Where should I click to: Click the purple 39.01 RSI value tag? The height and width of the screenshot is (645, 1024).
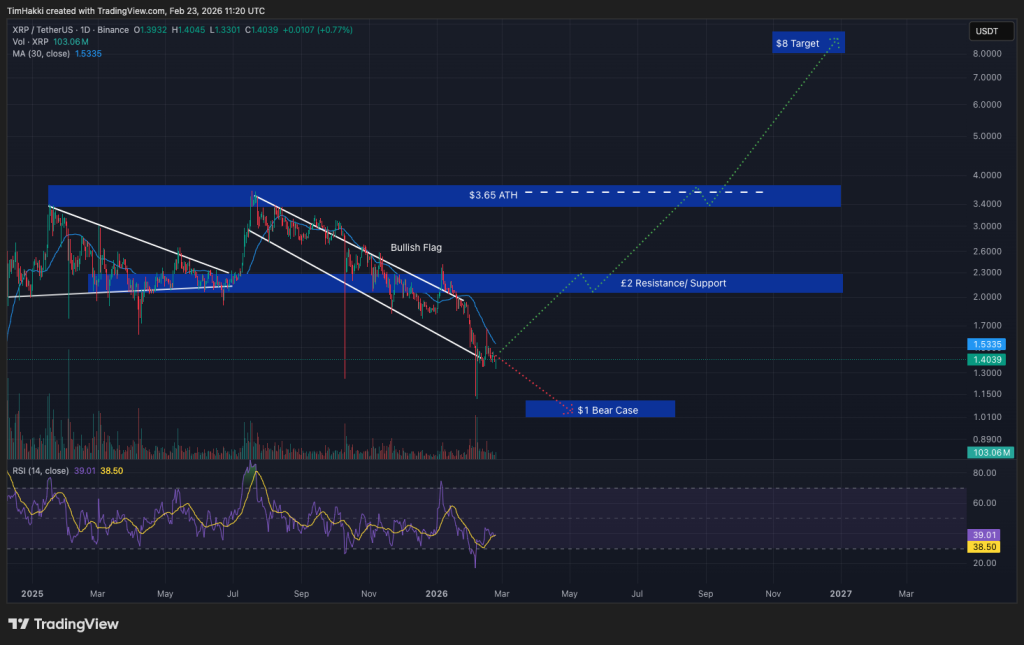point(985,536)
